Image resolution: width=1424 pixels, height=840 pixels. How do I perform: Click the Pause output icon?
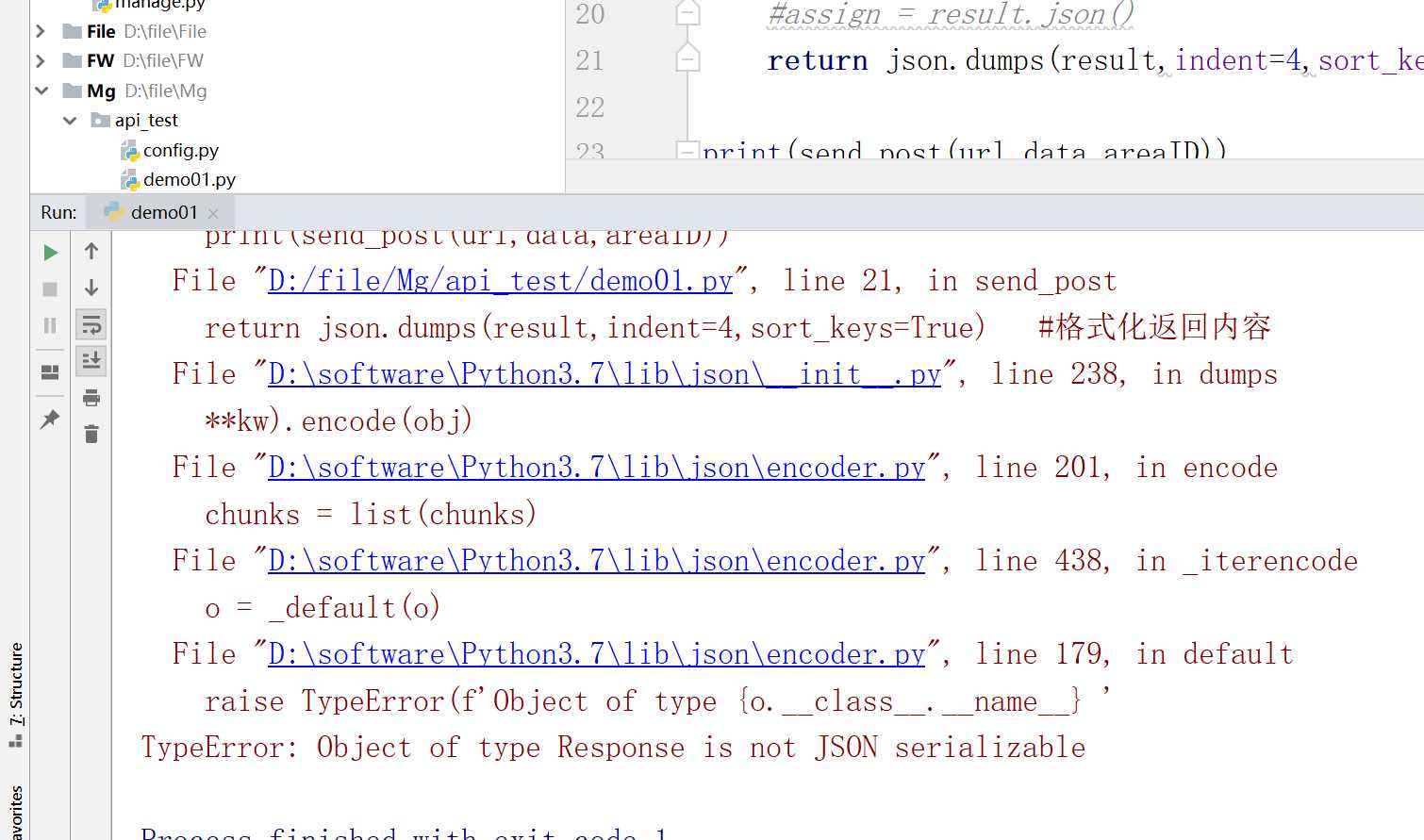pos(50,325)
